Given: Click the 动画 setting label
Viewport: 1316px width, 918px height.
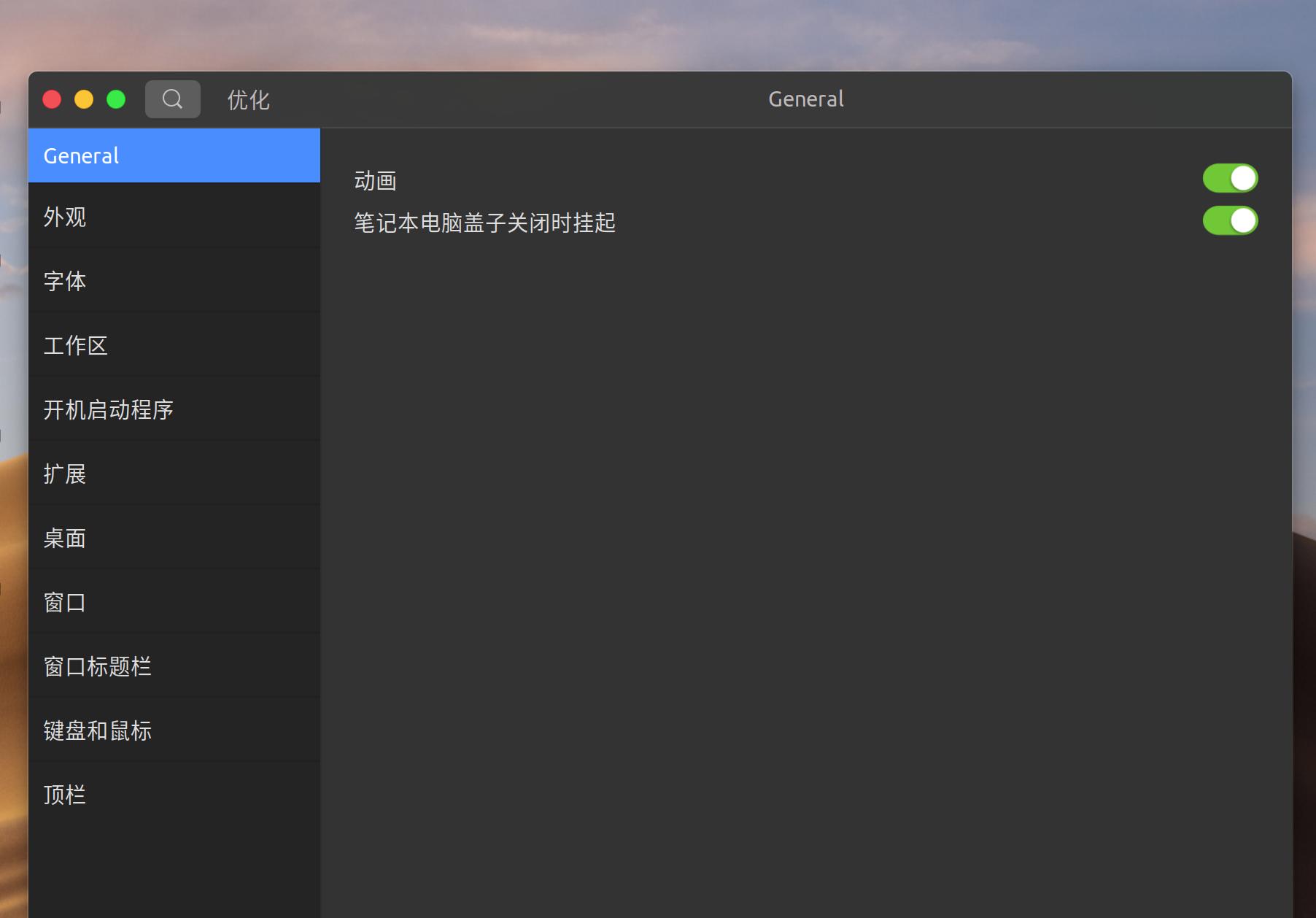Looking at the screenshot, I should [376, 180].
